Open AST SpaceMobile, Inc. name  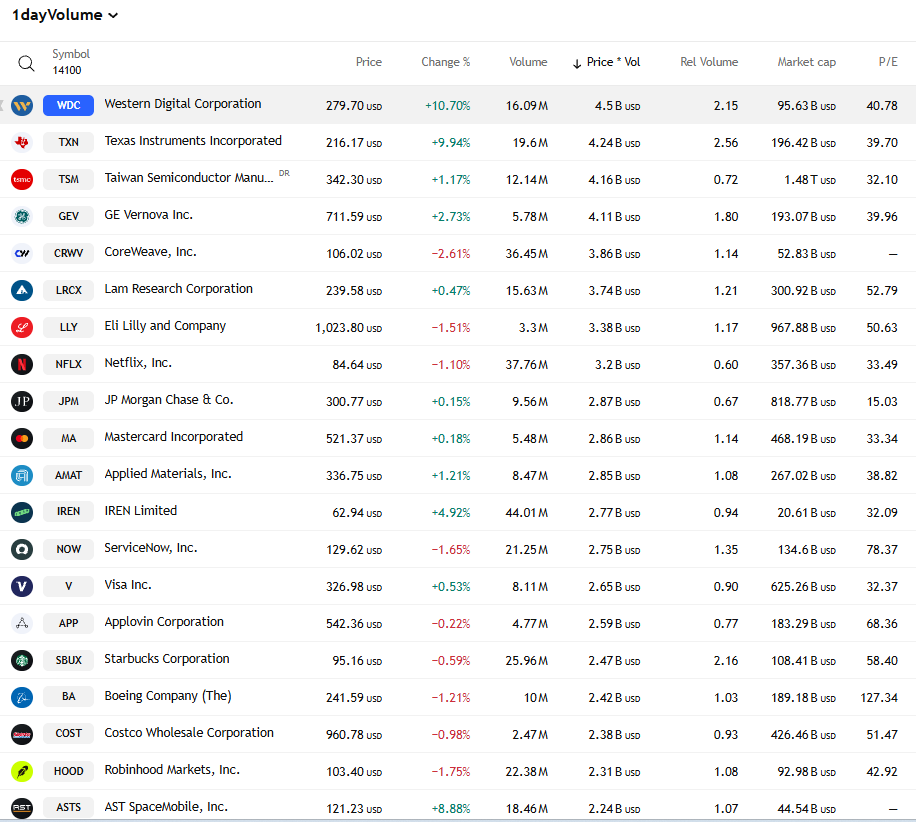coord(166,807)
